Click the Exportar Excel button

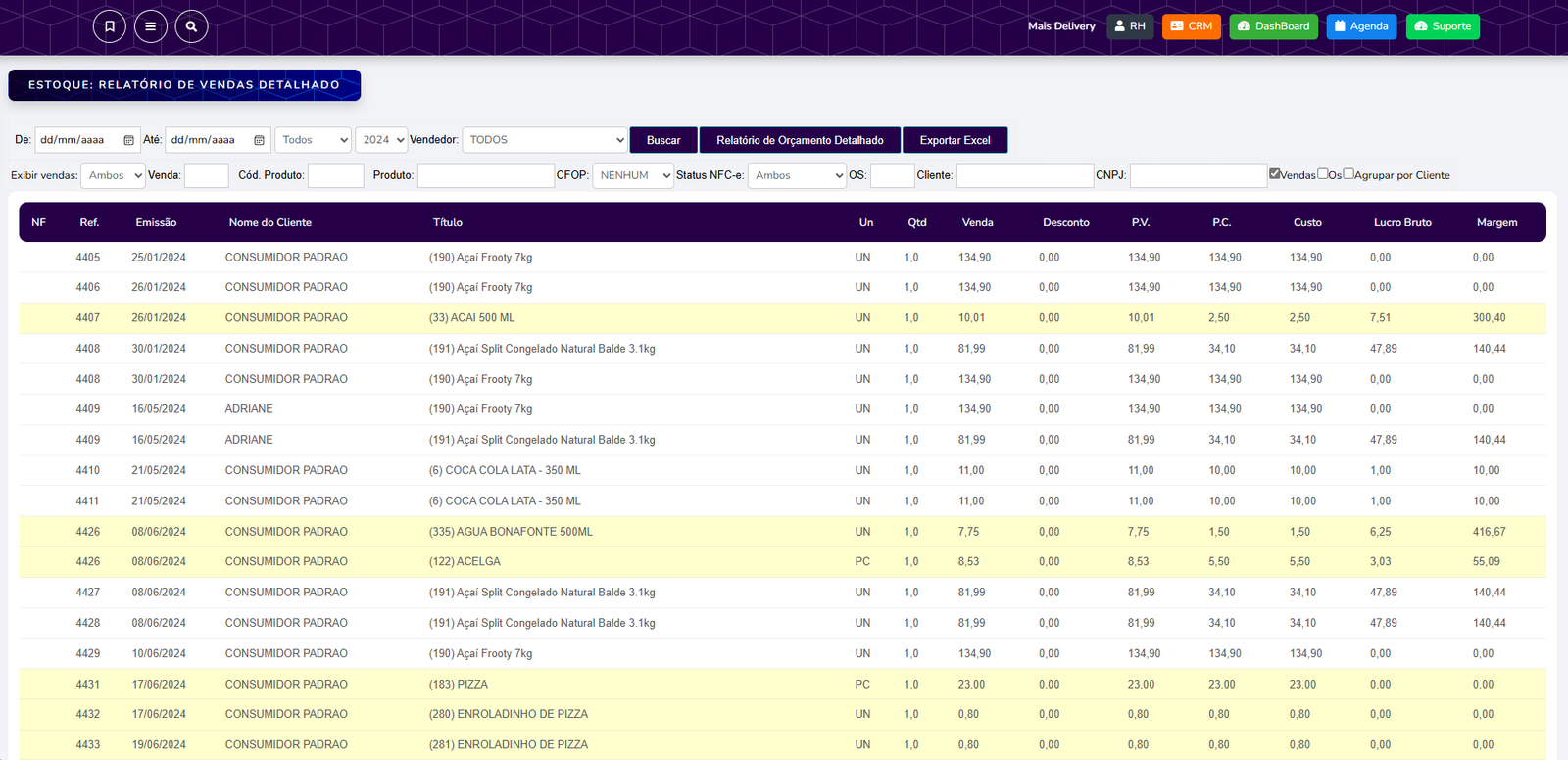point(955,140)
